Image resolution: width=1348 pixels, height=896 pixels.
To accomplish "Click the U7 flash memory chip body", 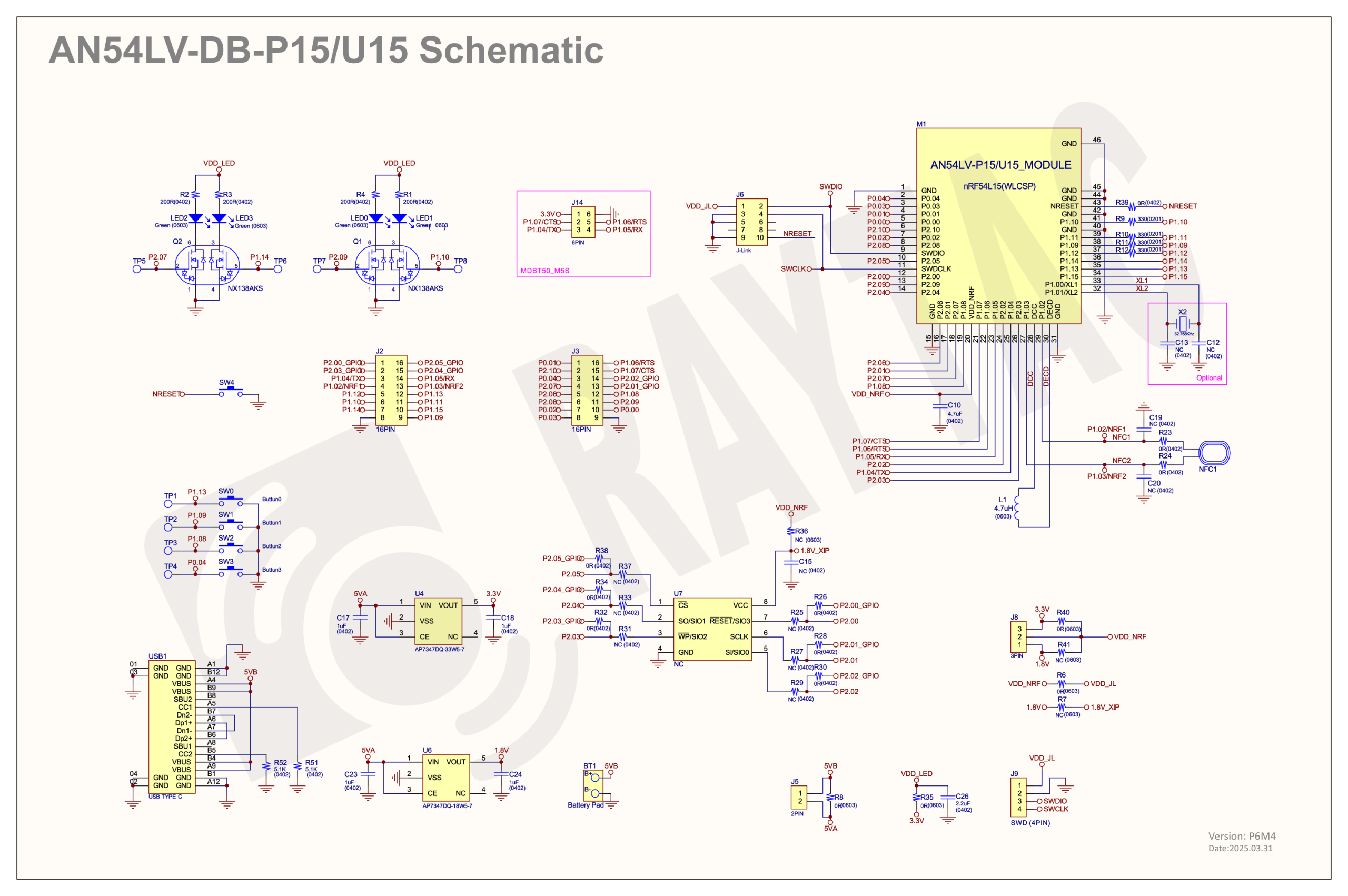I will tap(712, 629).
